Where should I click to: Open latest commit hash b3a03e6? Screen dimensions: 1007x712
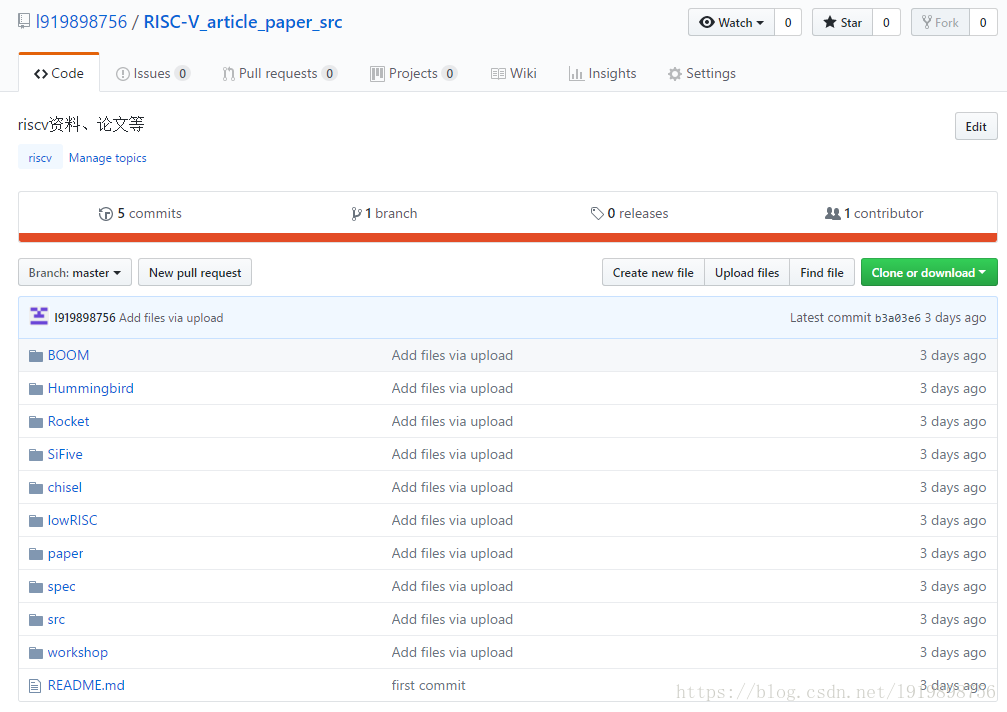click(897, 318)
